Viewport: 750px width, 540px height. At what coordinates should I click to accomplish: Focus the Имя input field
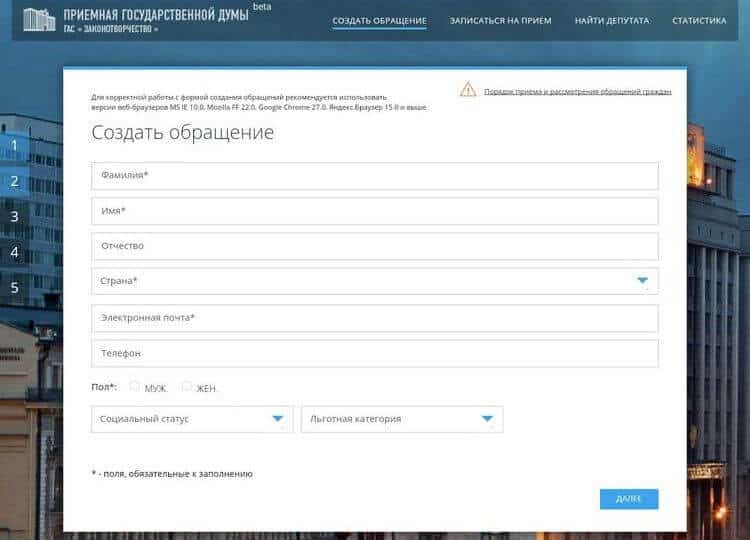pos(375,211)
